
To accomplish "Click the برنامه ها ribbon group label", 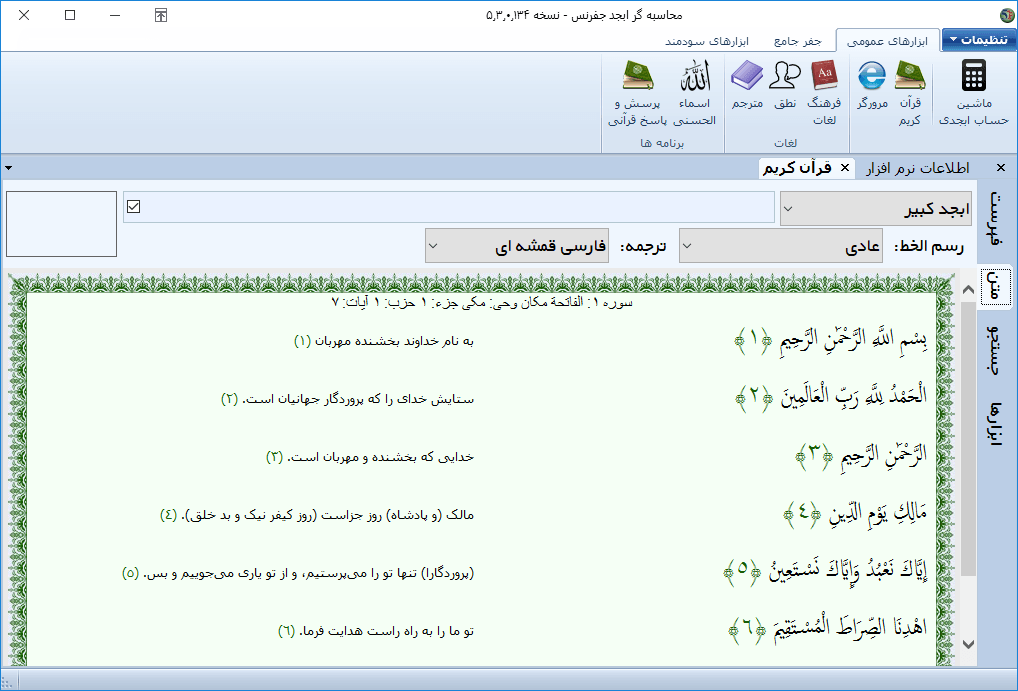I will (x=662, y=143).
